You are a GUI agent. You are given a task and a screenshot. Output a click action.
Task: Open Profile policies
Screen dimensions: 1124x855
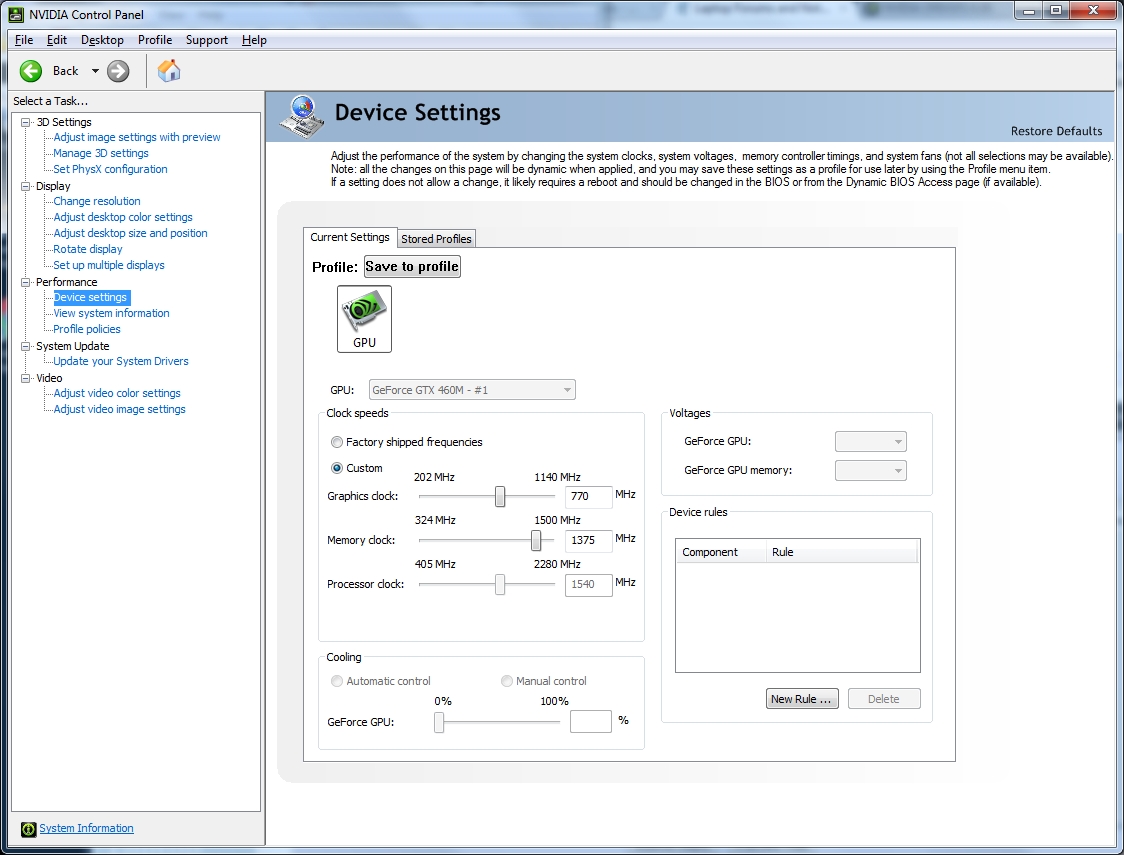87,329
